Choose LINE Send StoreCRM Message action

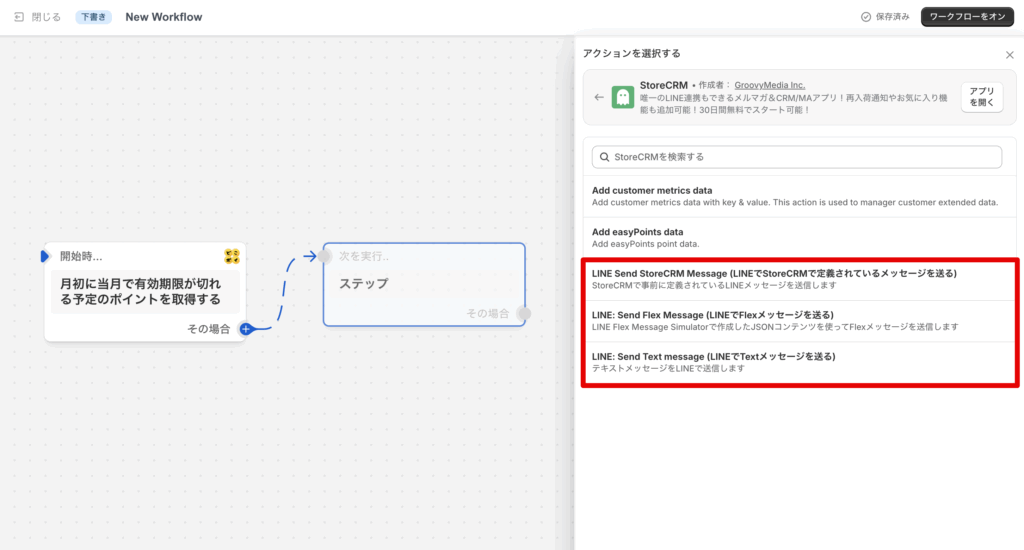pyautogui.click(x=798, y=279)
